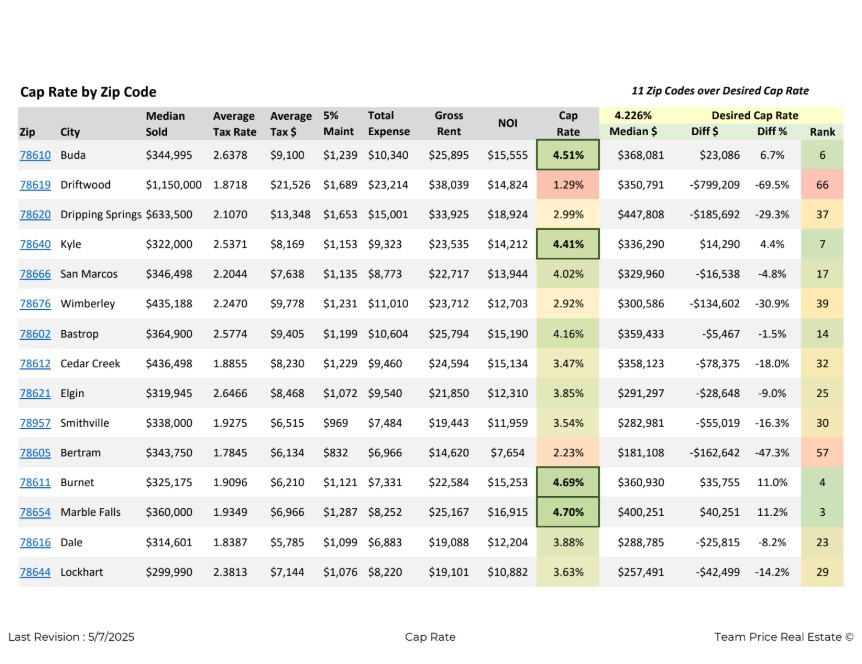Open zip code link 78612
This screenshot has height=664, width=862.
(35, 363)
